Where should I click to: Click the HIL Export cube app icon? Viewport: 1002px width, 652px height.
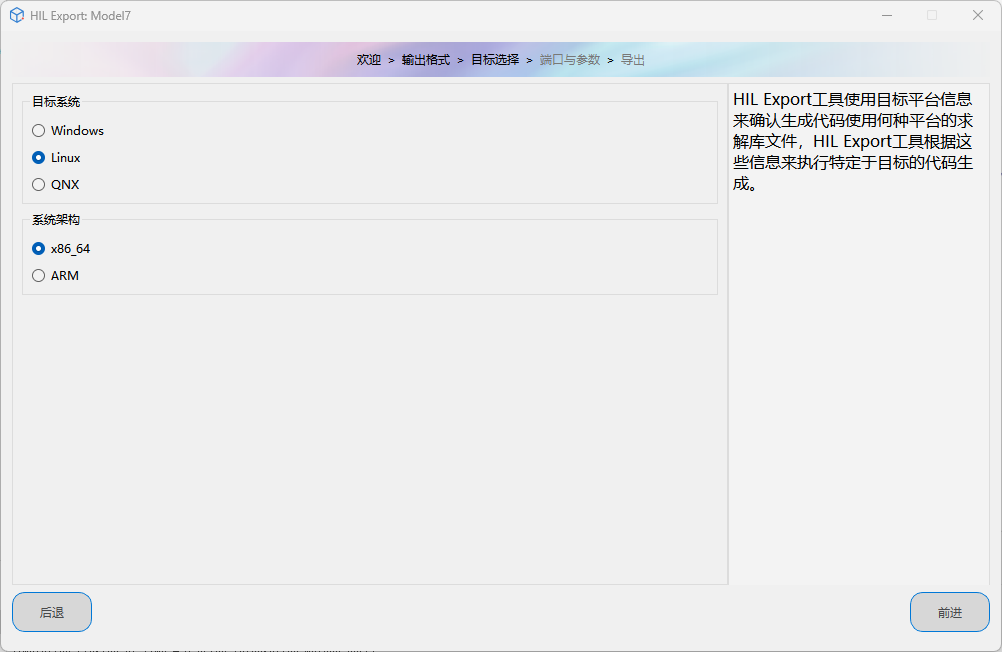[17, 15]
